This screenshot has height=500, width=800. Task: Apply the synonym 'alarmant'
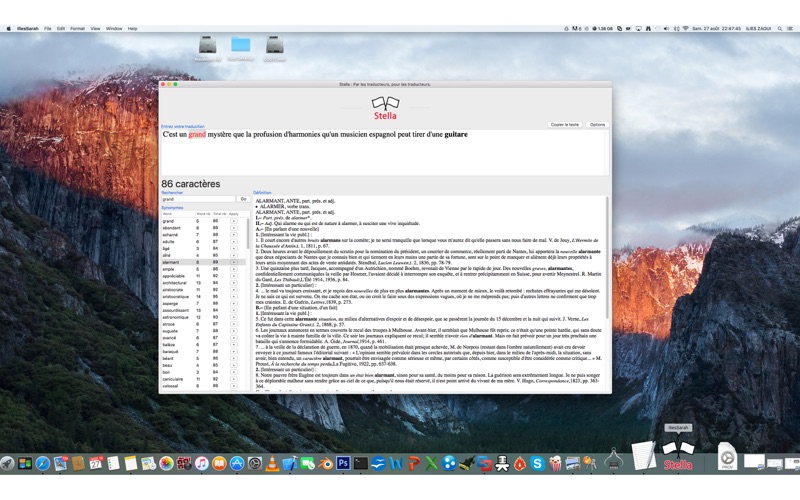coord(234,262)
